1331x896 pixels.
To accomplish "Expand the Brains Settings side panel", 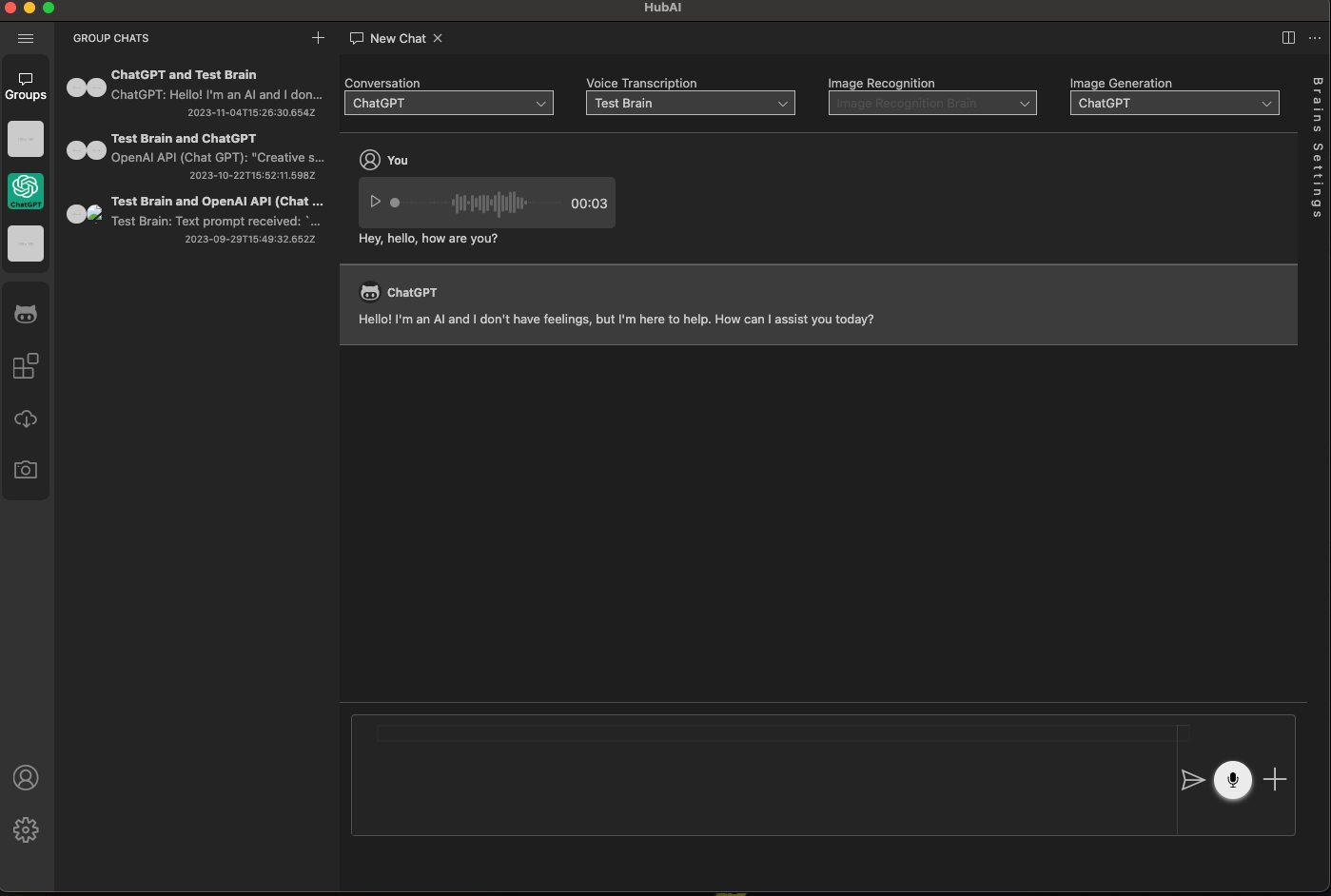I will click(x=1318, y=147).
